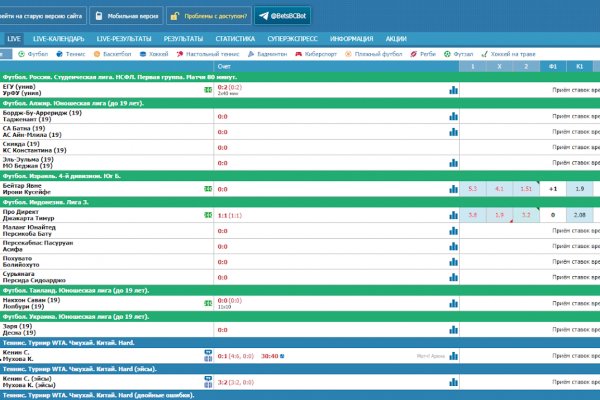Open live video icon beside Про Директ match
This screenshot has height=400, width=600.
click(208, 214)
